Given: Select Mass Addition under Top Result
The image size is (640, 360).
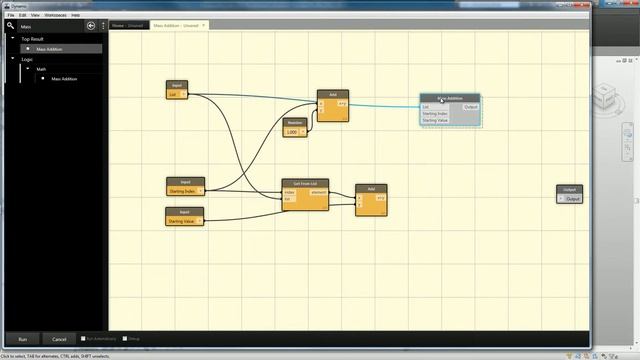Looking at the screenshot, I should (61, 49).
